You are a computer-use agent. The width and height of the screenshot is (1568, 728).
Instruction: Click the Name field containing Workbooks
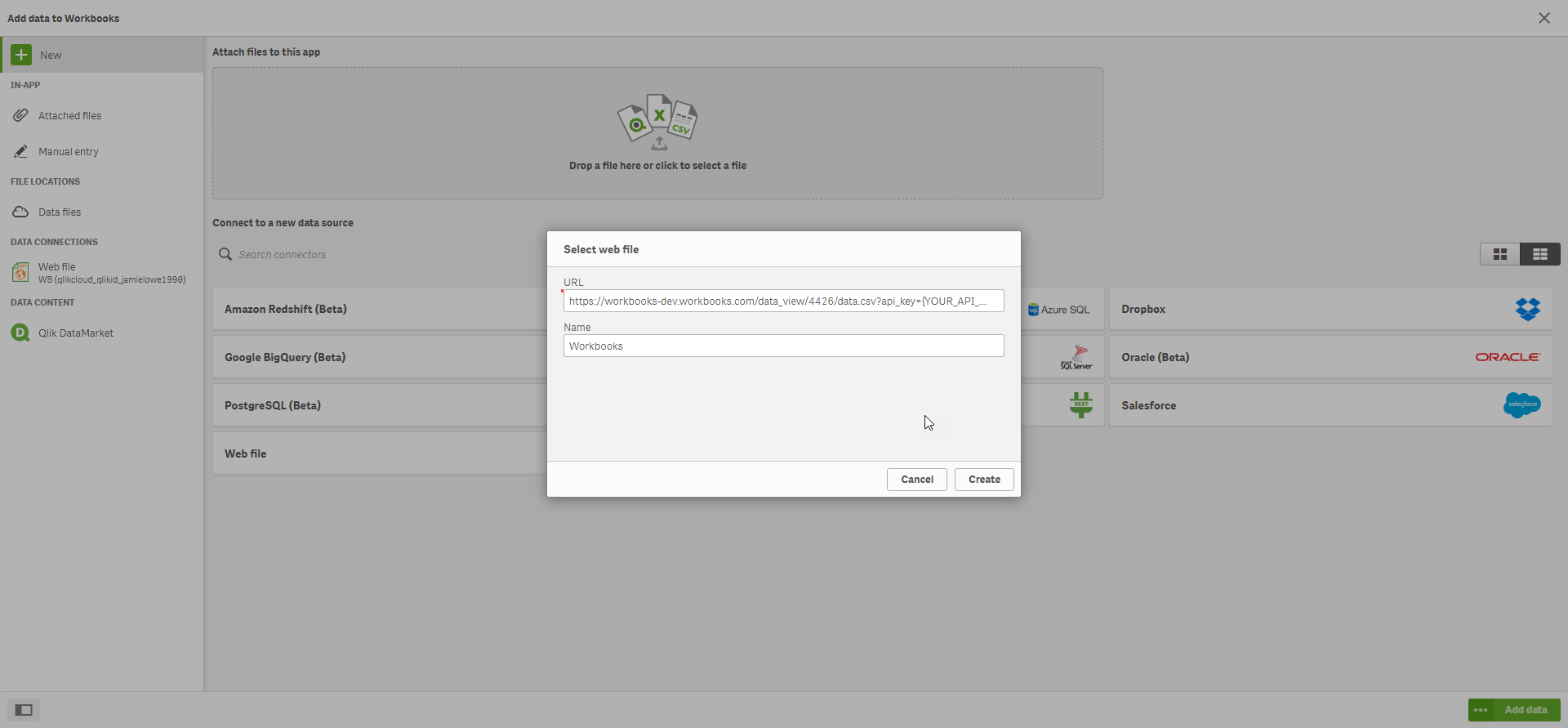(x=784, y=346)
